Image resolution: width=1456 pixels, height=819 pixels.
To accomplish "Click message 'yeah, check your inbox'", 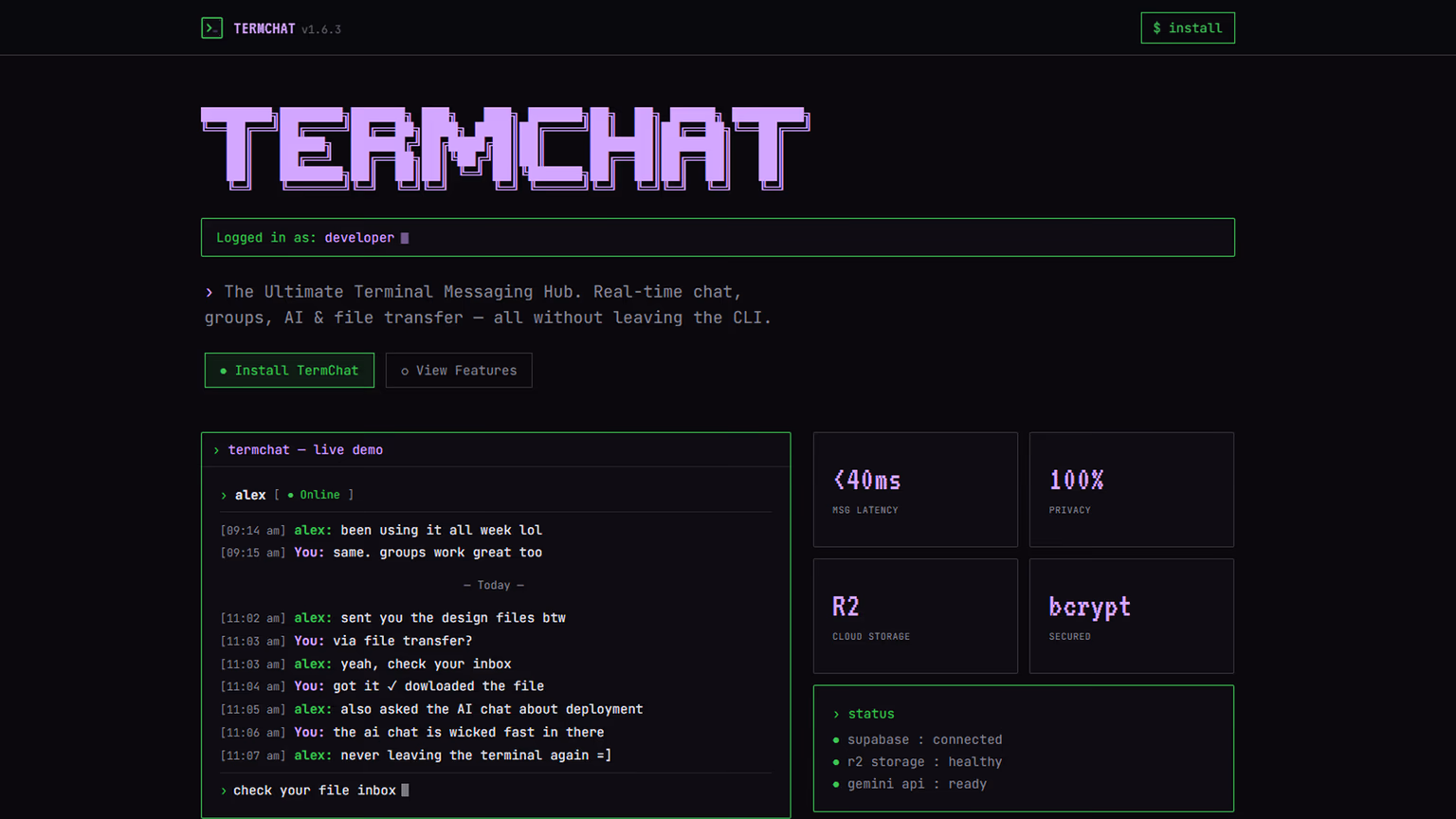I will click(x=426, y=664).
